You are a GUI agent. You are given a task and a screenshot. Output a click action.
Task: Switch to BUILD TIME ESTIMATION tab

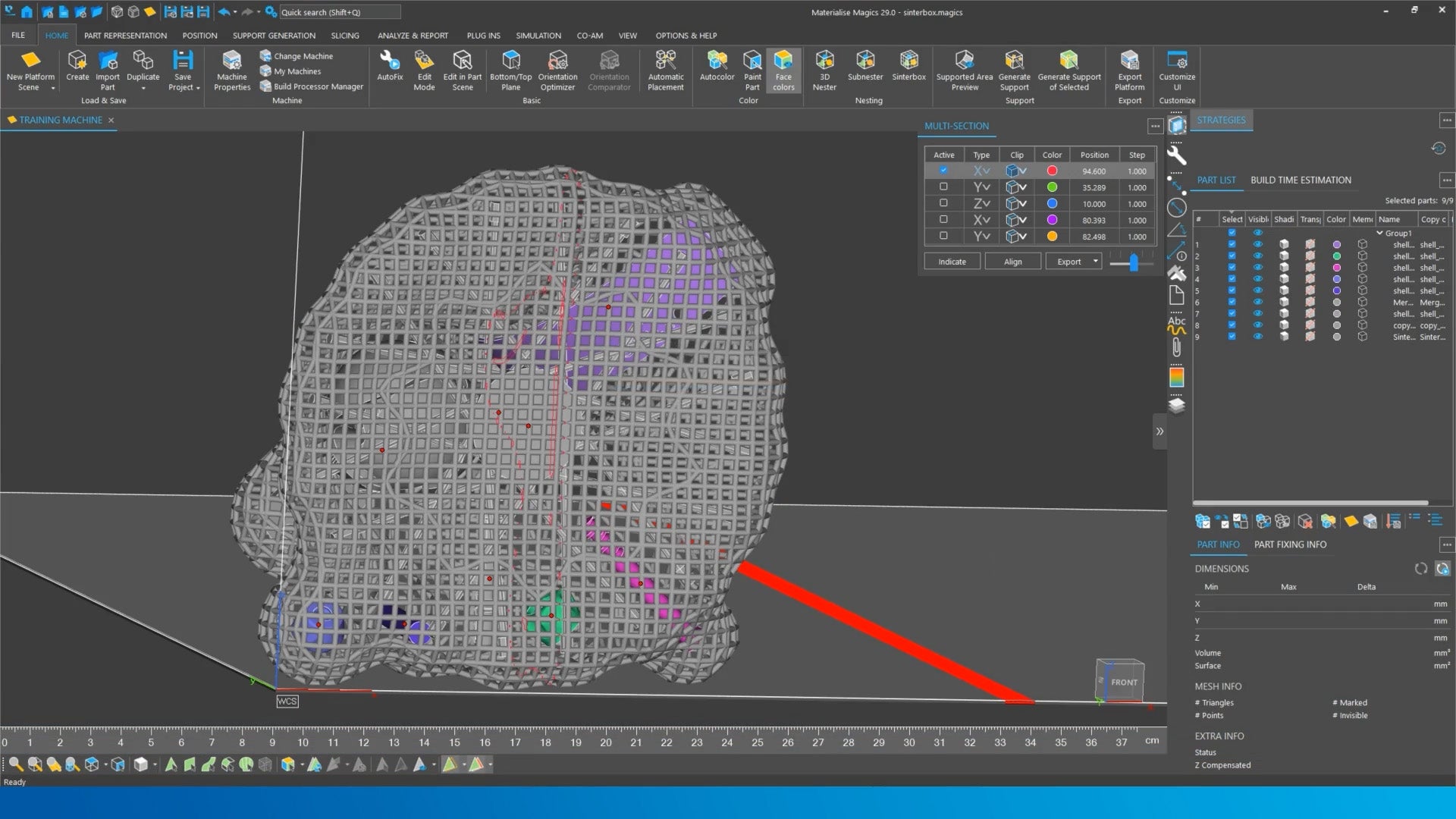click(x=1301, y=180)
